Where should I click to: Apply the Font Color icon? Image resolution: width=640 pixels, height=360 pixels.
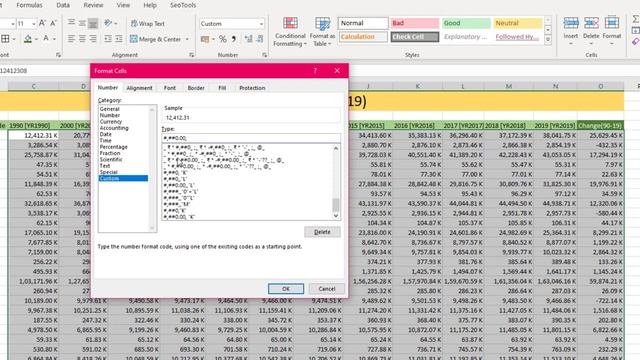(x=46, y=39)
